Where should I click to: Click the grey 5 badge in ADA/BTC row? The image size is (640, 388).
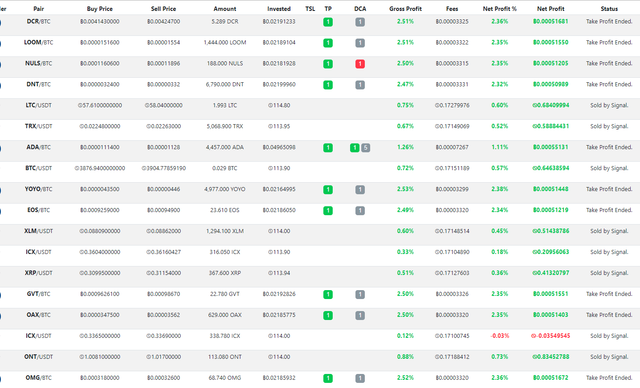coord(366,148)
